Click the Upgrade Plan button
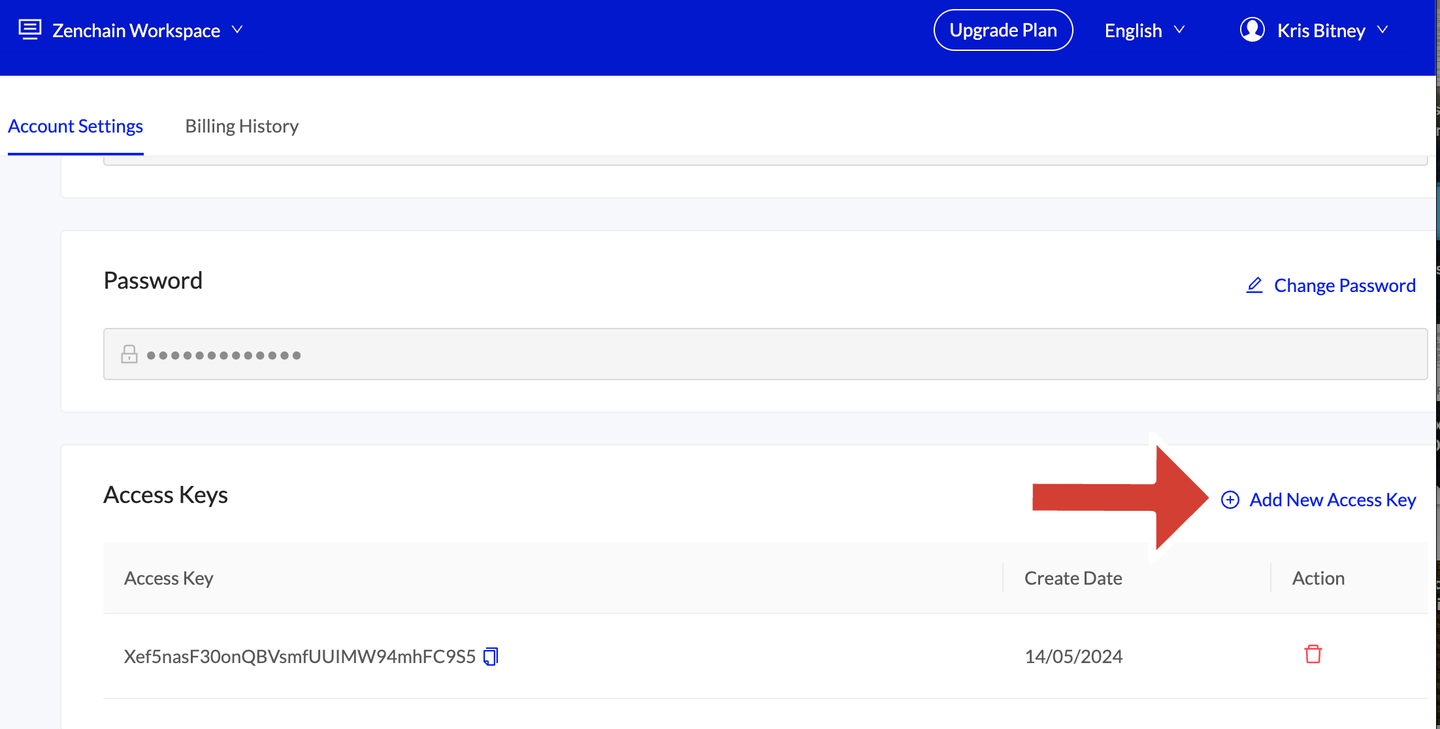 coord(1003,30)
